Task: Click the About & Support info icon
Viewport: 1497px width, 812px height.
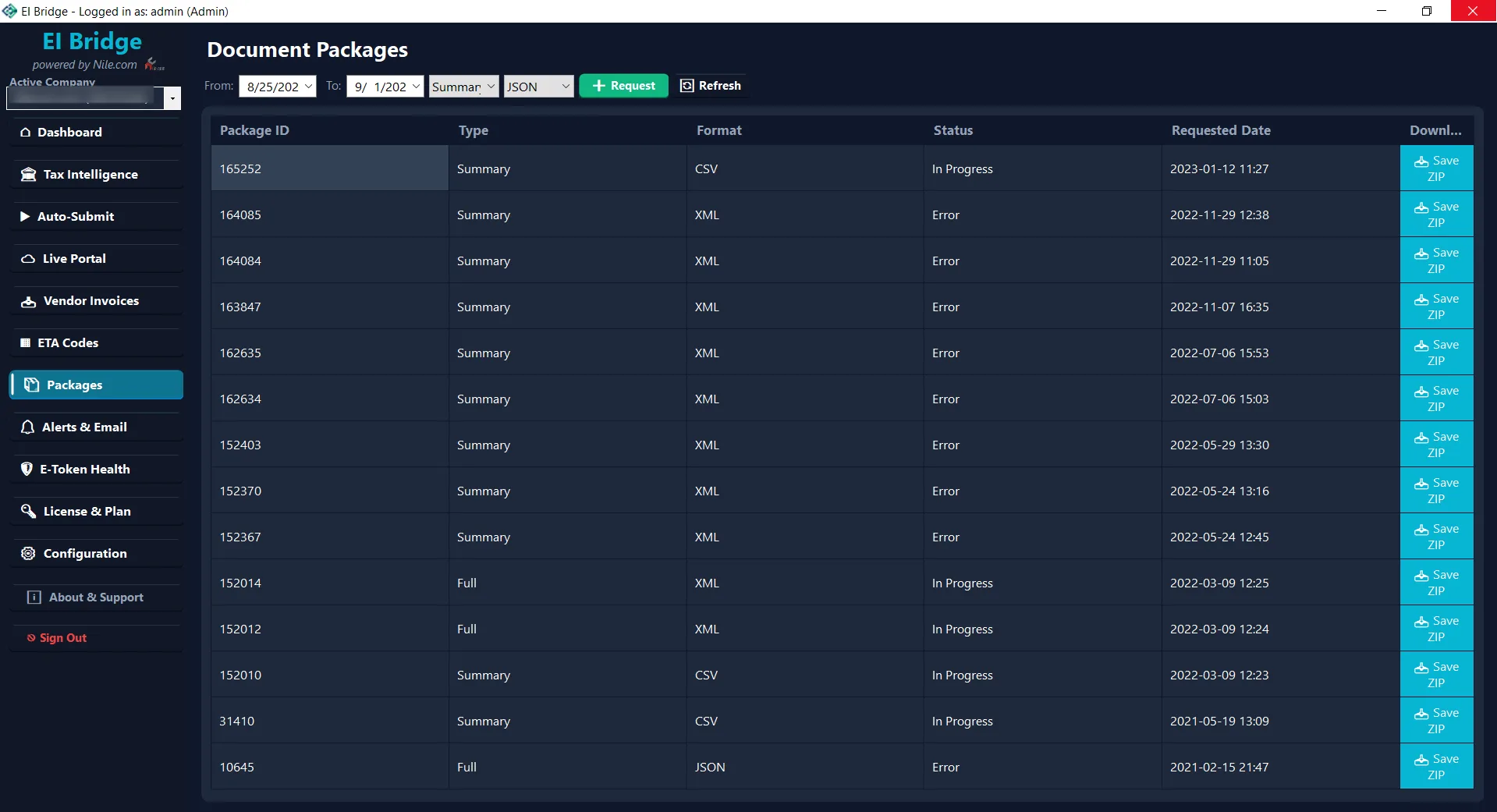Action: (x=34, y=597)
